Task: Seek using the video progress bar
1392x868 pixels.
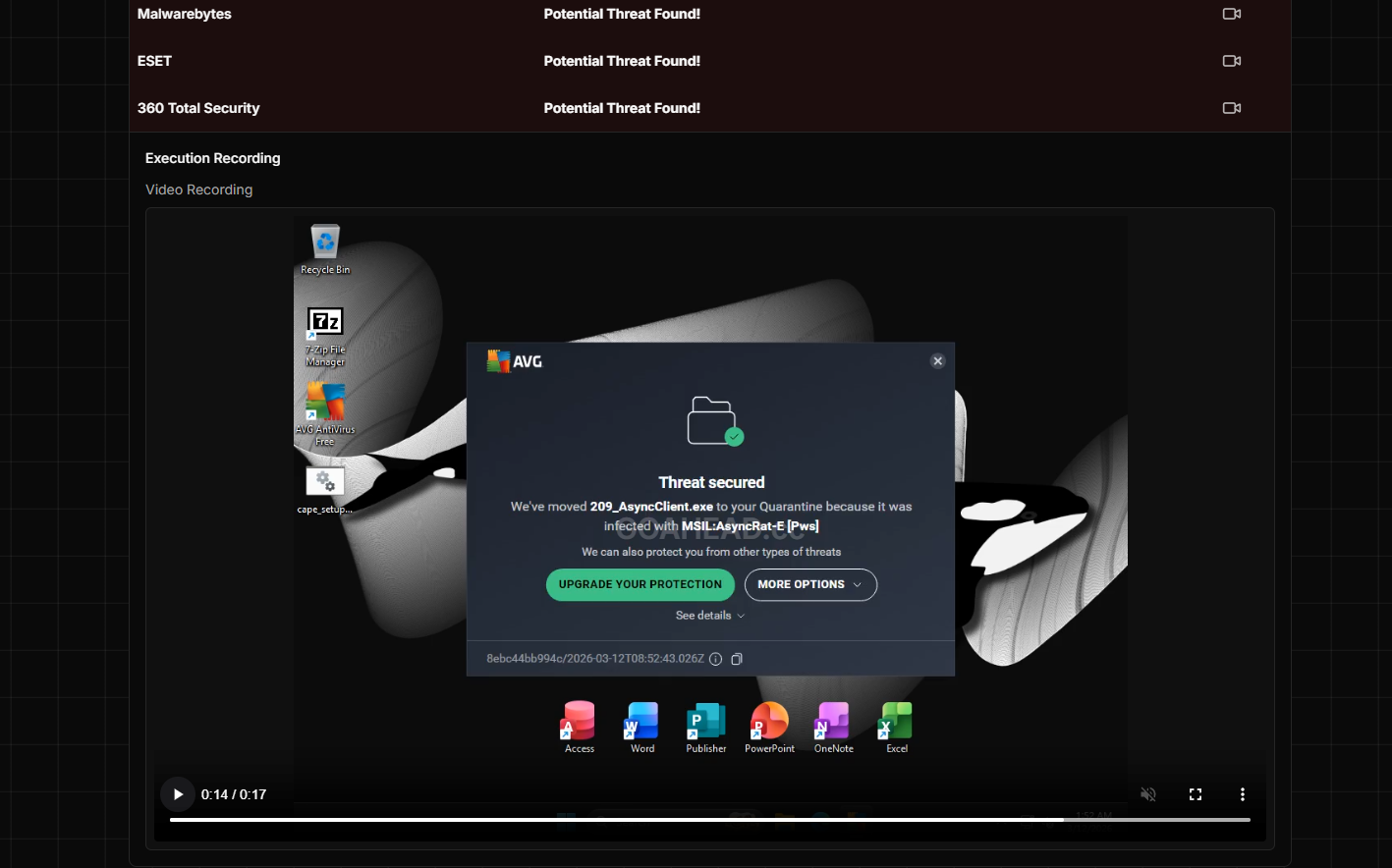Action: point(709,819)
